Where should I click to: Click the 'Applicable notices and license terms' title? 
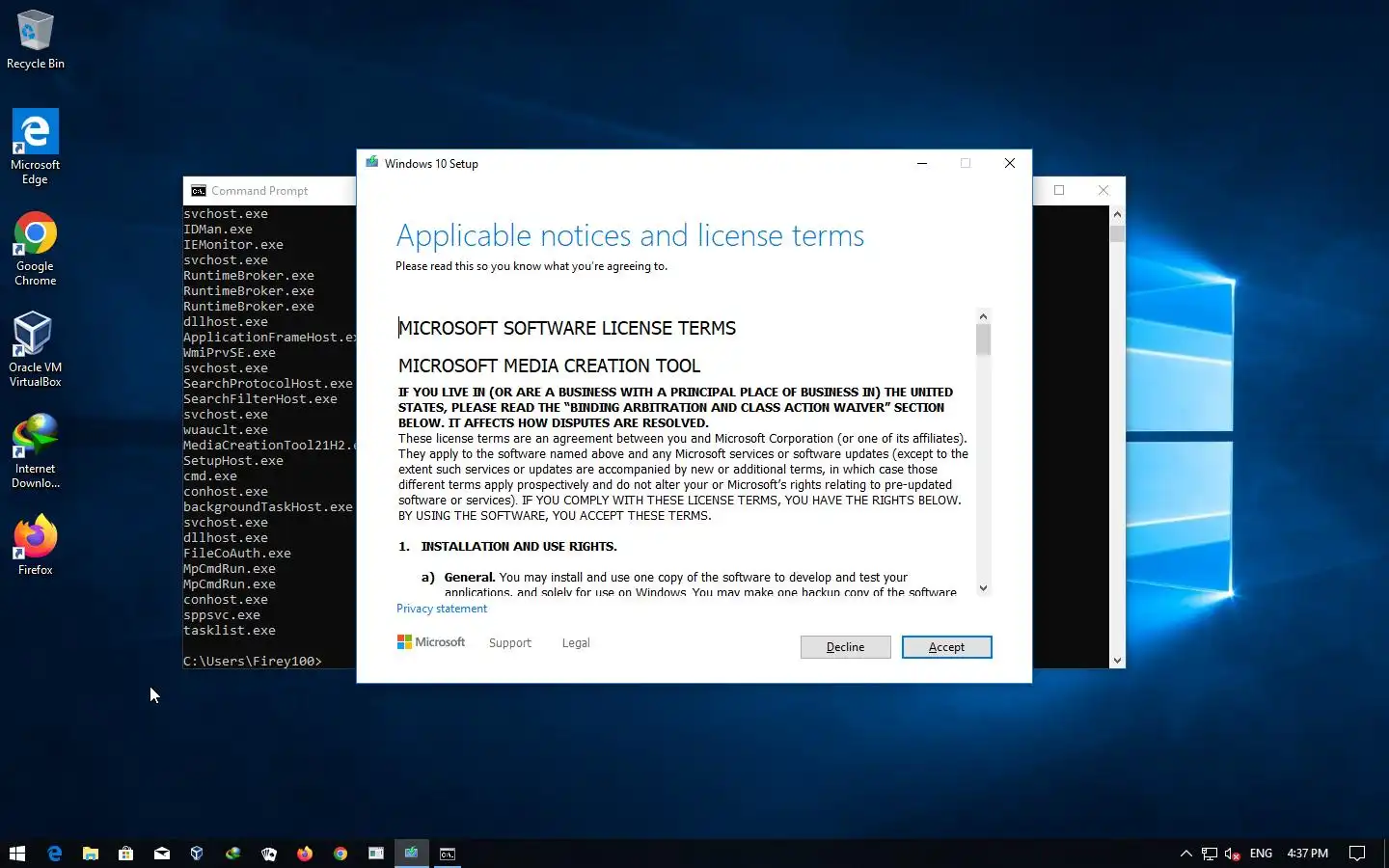(630, 235)
